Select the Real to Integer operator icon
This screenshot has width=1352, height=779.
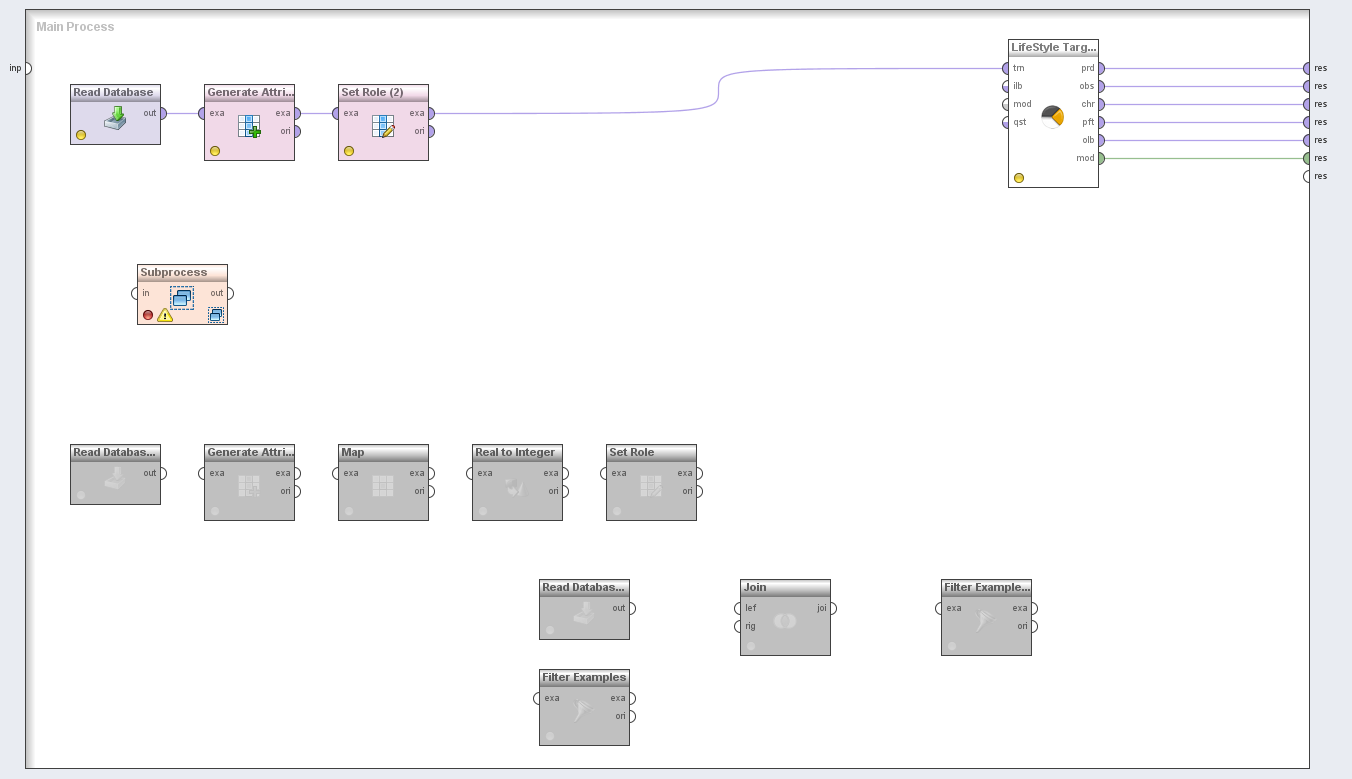click(x=516, y=486)
